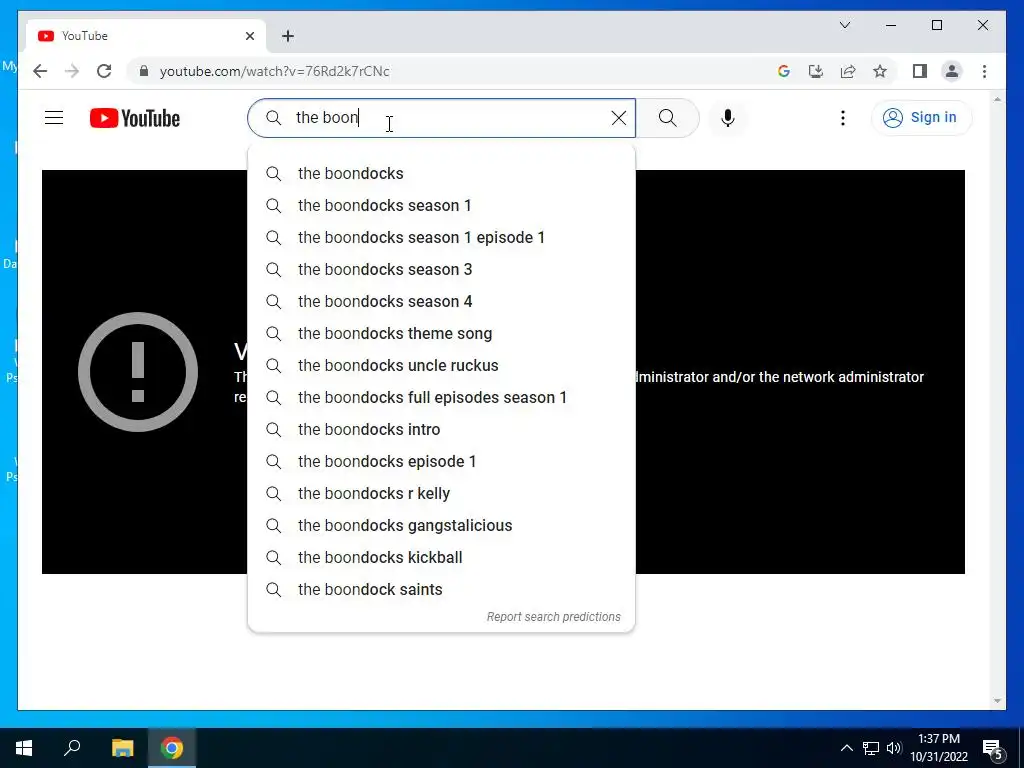Open Chrome side panel

pos(920,71)
